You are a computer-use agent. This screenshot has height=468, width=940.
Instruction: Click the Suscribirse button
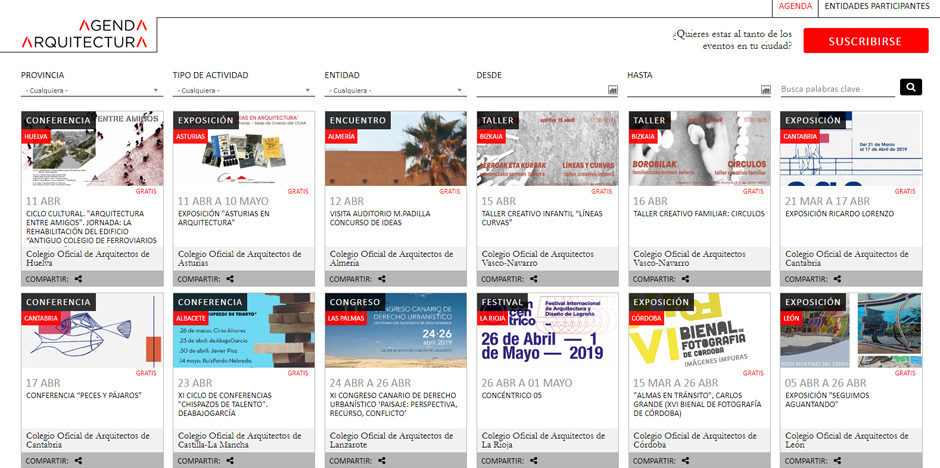pyautogui.click(x=865, y=41)
